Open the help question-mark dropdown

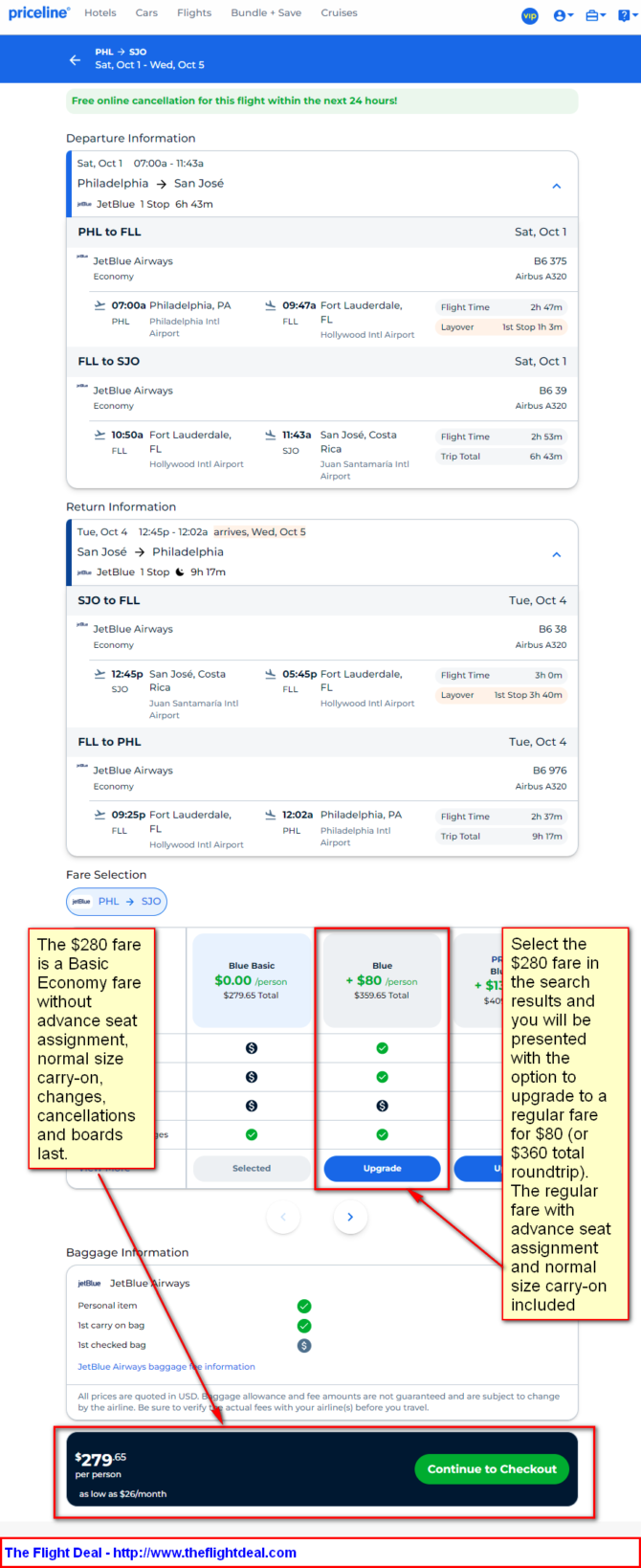pyautogui.click(x=626, y=15)
